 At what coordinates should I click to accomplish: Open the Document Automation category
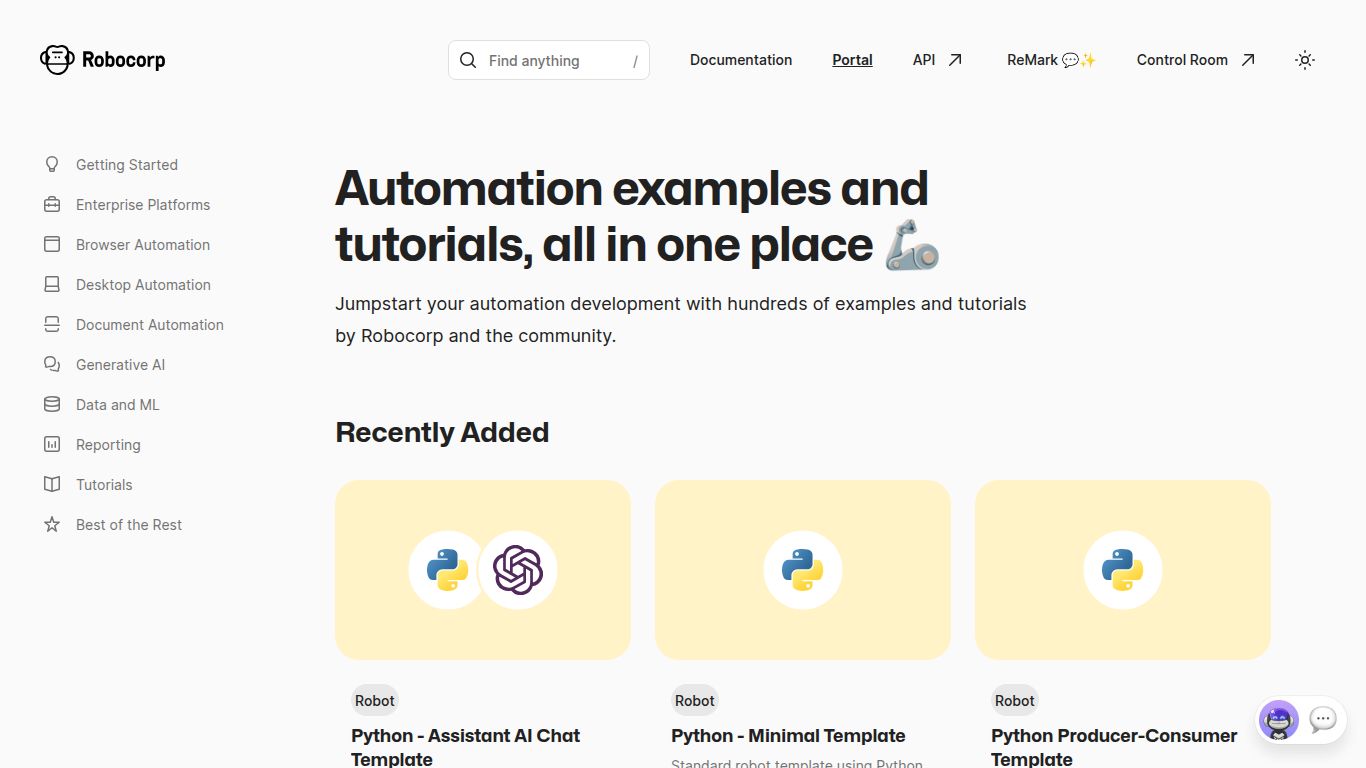(150, 325)
